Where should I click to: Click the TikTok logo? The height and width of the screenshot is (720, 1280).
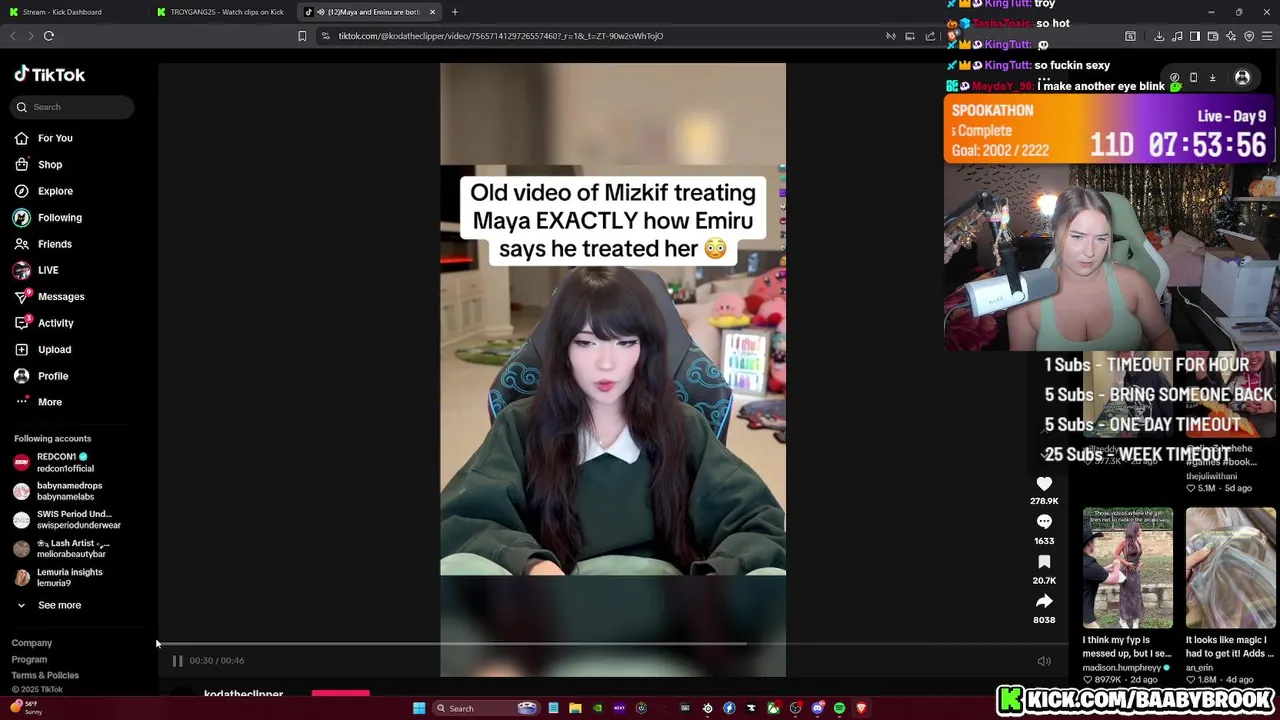pos(50,75)
